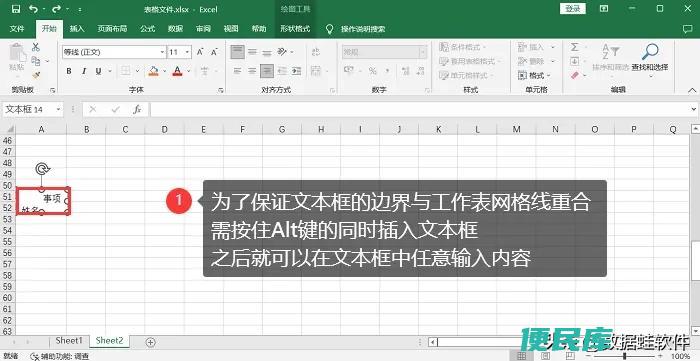The image size is (700, 361).
Task: Click the ribbon display options icon
Action: tap(604, 8)
